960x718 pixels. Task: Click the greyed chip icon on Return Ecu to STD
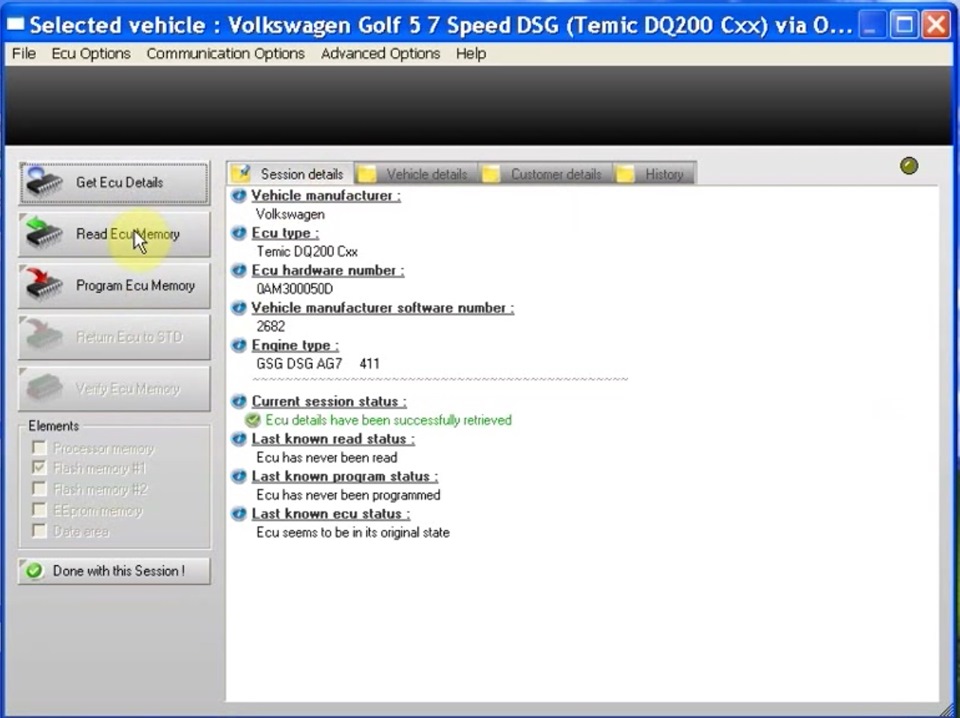point(44,336)
